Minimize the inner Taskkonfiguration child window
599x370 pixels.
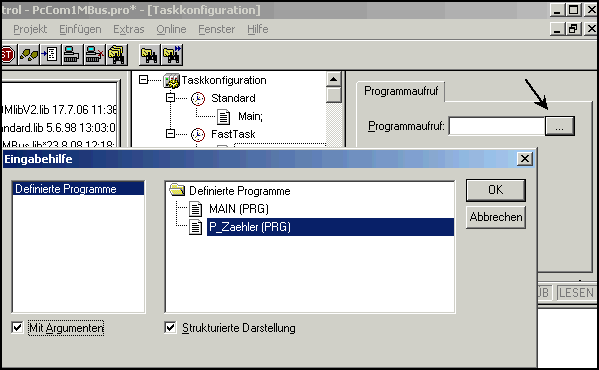pos(558,29)
